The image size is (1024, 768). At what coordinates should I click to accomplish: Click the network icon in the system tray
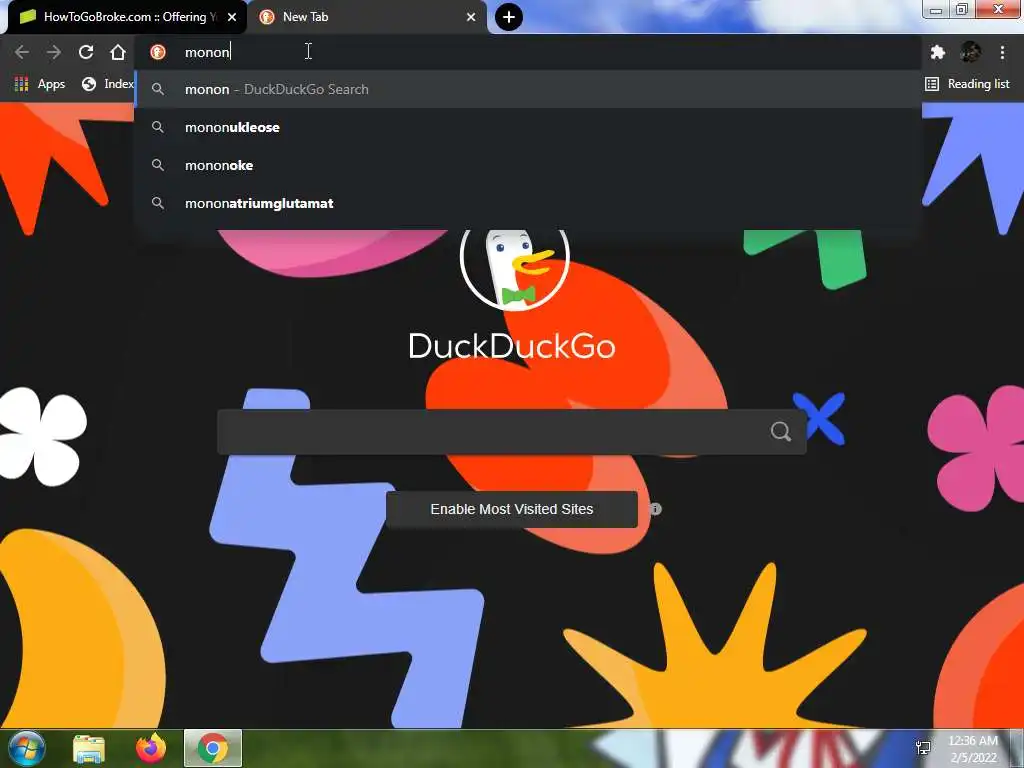tap(923, 748)
